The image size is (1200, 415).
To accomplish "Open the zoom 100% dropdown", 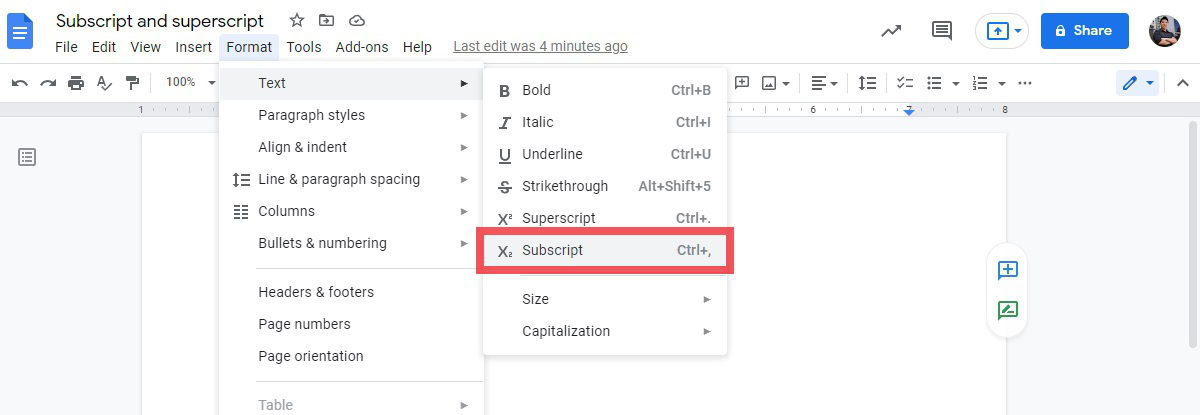I will tap(190, 83).
